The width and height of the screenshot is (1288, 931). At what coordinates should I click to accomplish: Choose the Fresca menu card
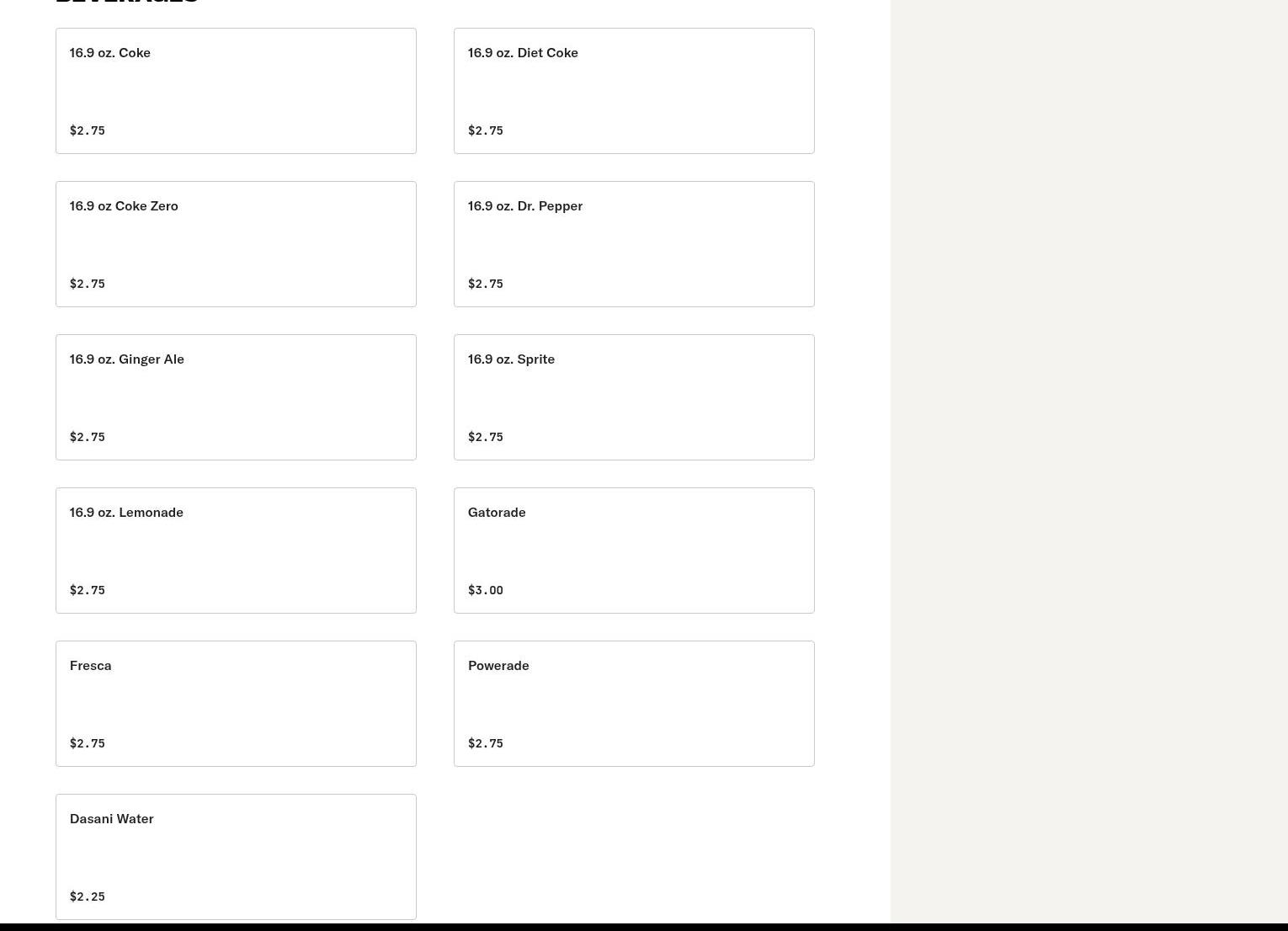236,704
